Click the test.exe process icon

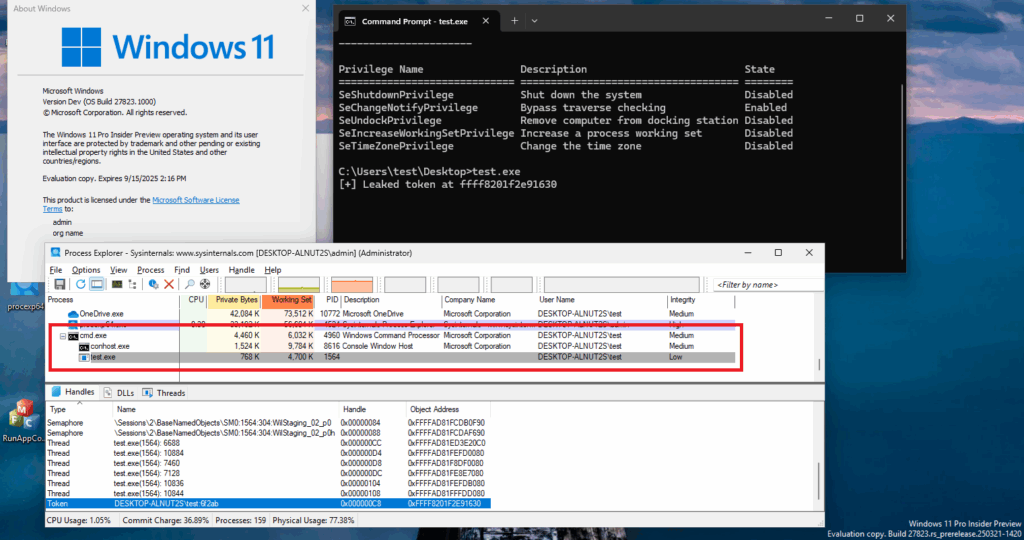tap(84, 357)
